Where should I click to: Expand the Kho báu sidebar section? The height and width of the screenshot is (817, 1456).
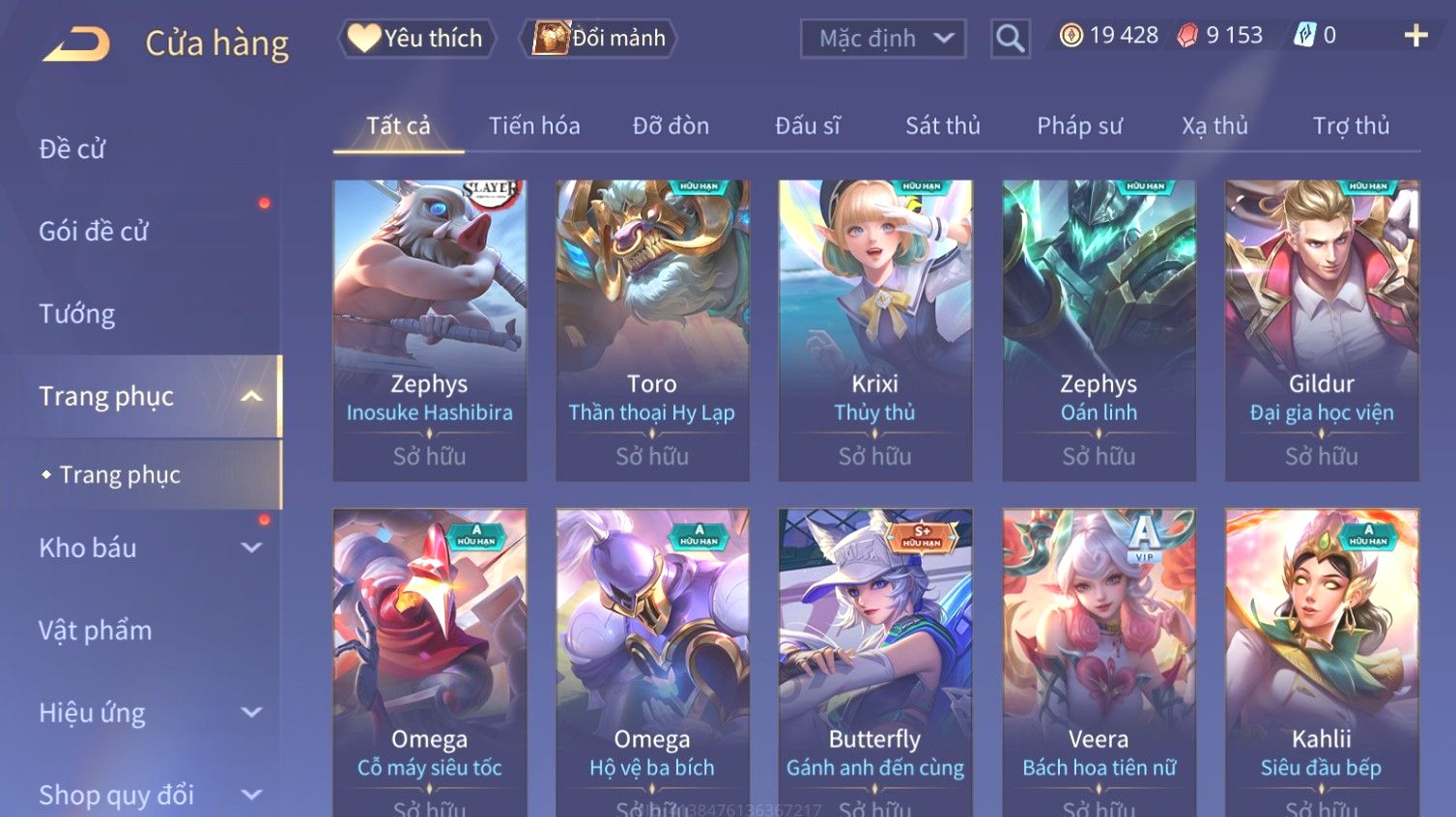pos(251,549)
